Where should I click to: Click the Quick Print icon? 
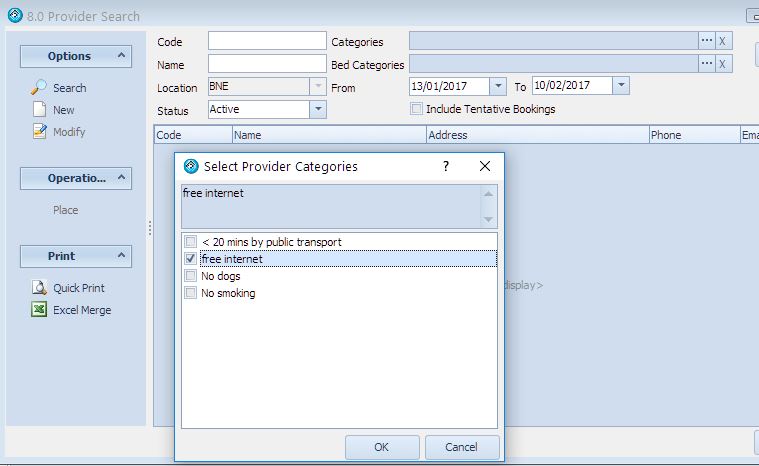[39, 288]
